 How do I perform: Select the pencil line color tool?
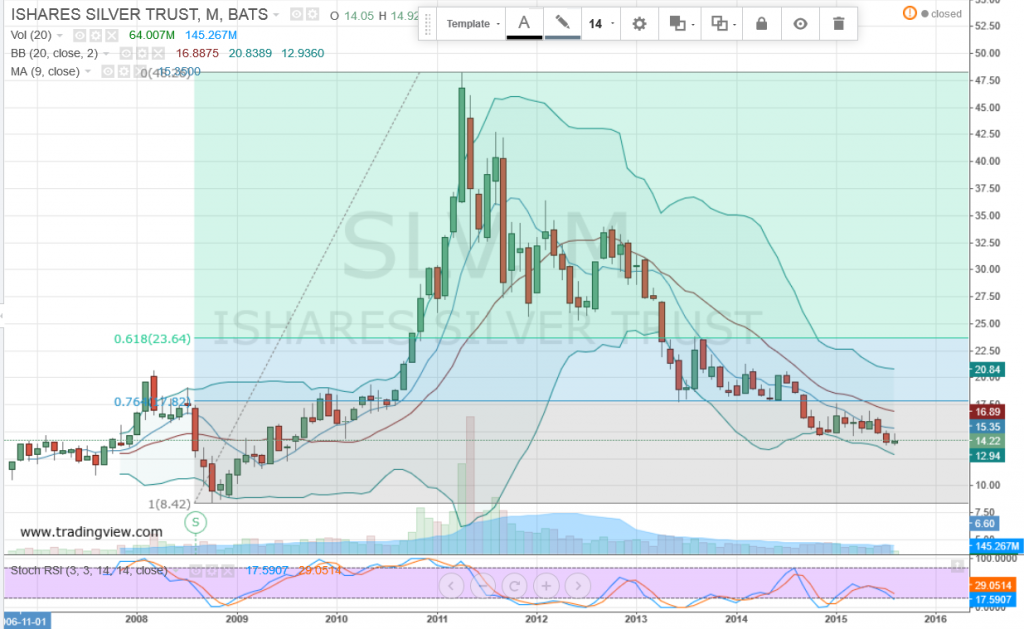click(562, 24)
